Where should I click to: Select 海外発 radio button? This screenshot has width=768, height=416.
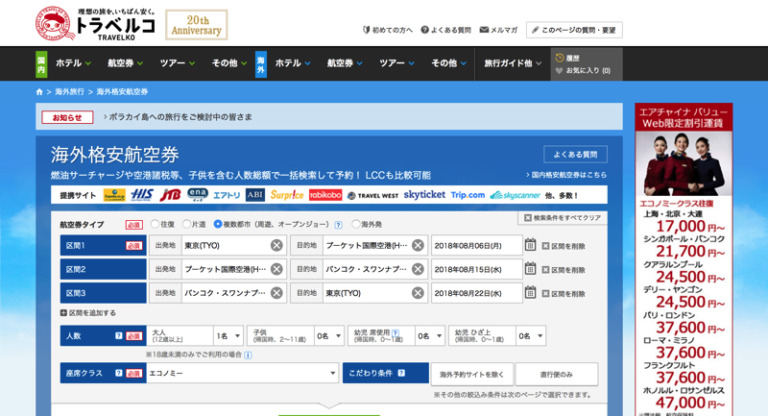356,224
